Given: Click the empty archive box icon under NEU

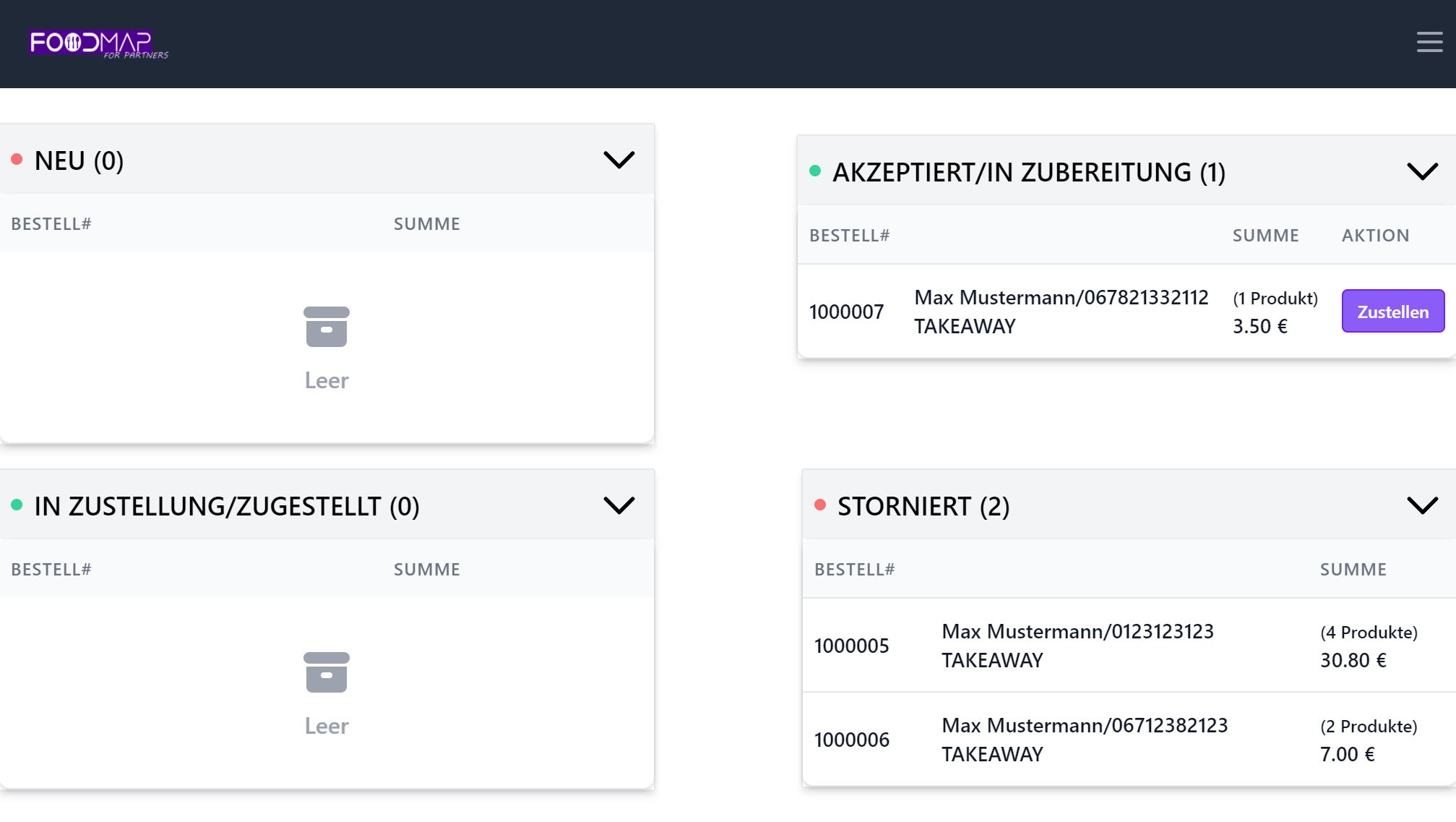Looking at the screenshot, I should (x=327, y=327).
